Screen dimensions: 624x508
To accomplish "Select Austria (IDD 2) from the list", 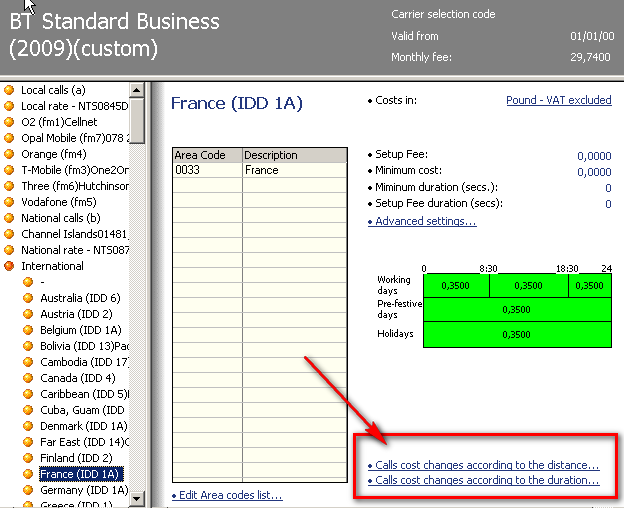I will (76, 314).
